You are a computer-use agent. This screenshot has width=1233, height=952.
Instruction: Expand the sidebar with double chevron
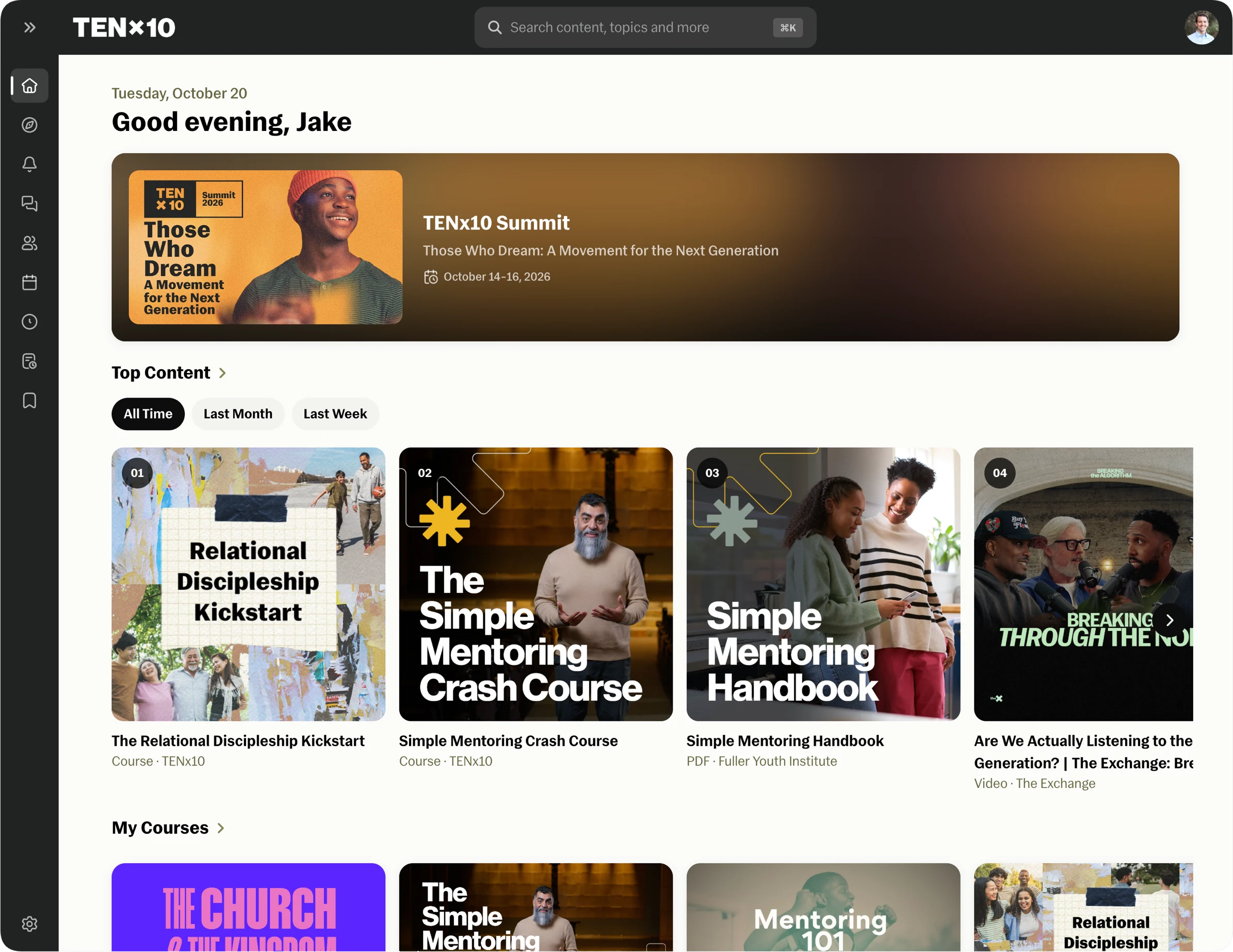point(30,27)
